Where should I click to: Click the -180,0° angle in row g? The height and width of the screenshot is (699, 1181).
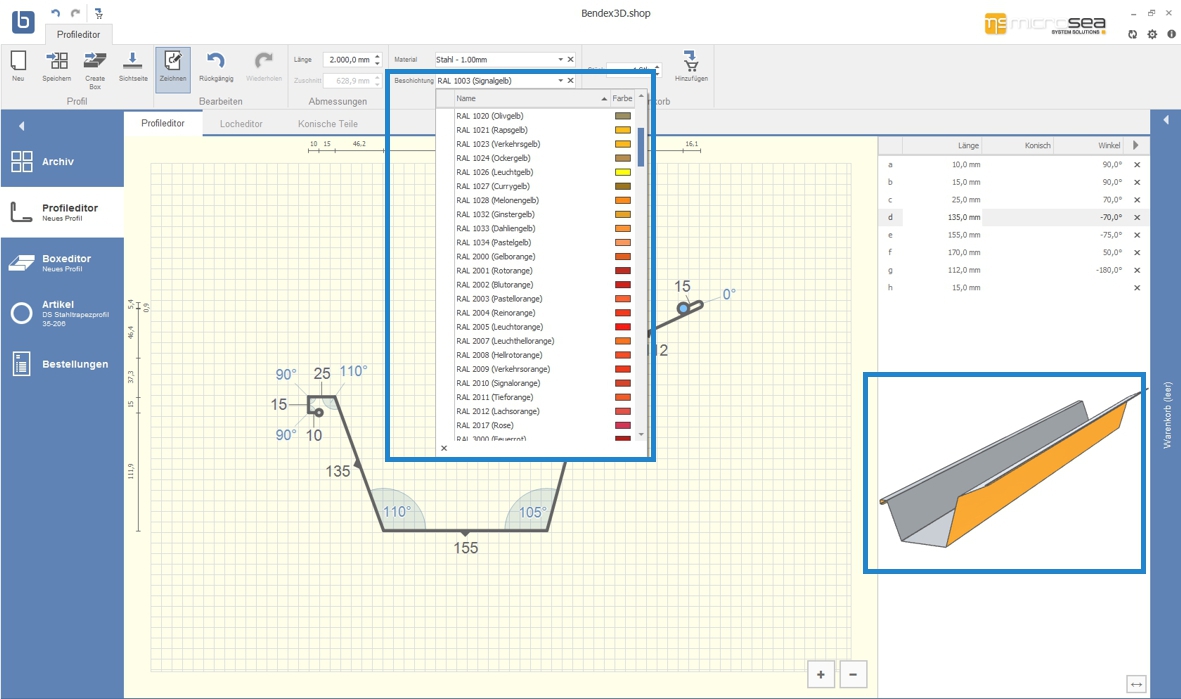1109,270
